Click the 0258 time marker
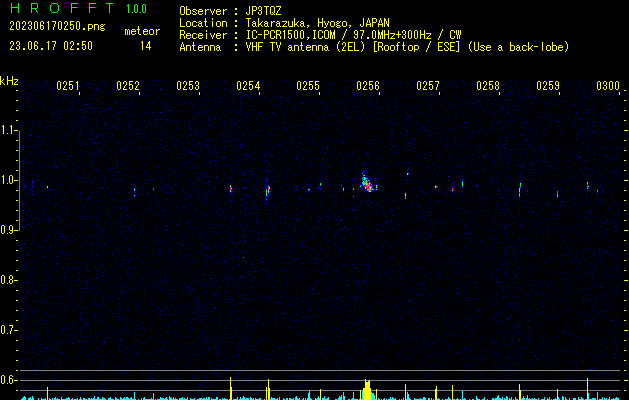 (488, 86)
